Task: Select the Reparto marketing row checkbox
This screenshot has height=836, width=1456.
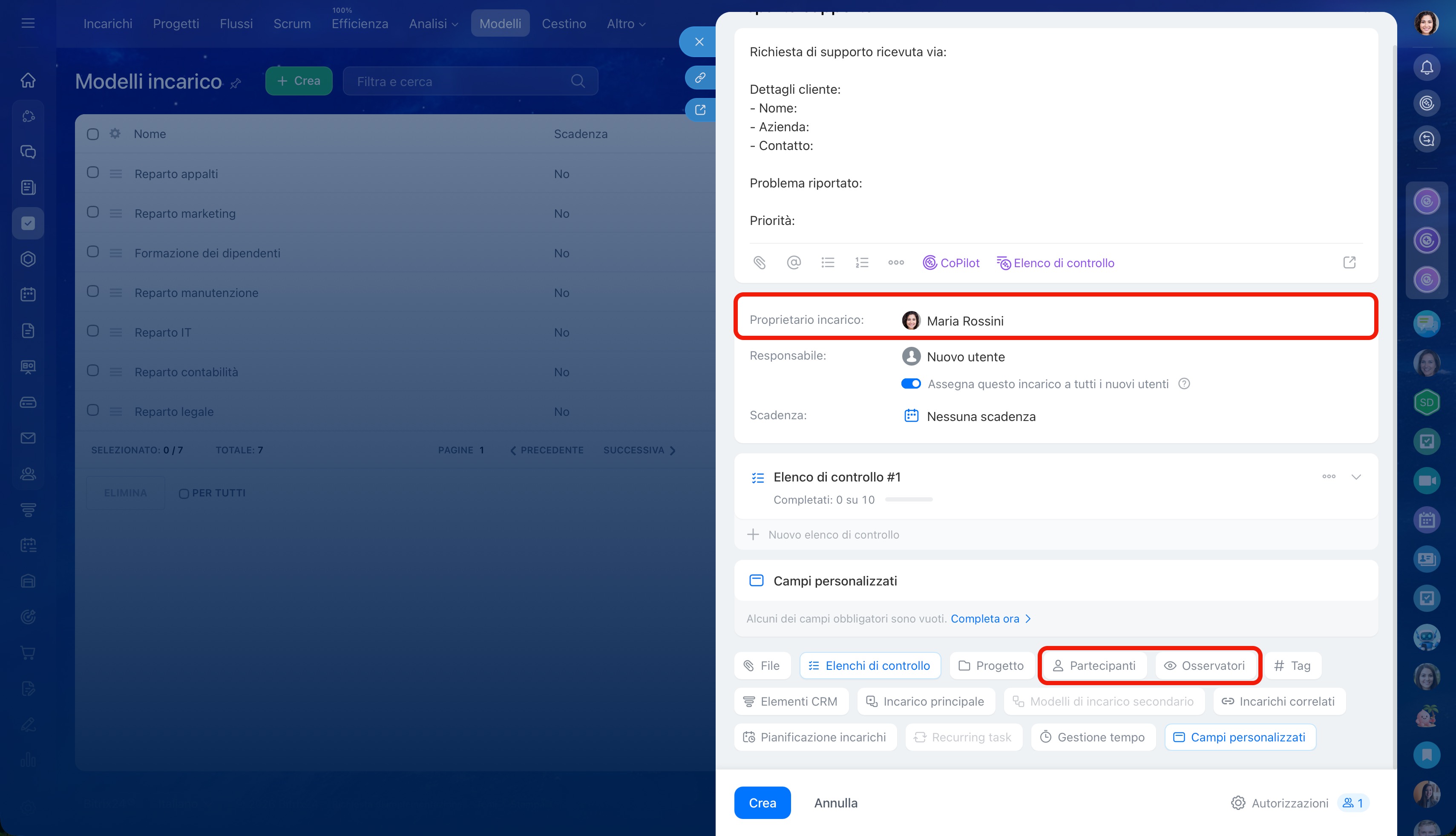Action: pyautogui.click(x=93, y=213)
